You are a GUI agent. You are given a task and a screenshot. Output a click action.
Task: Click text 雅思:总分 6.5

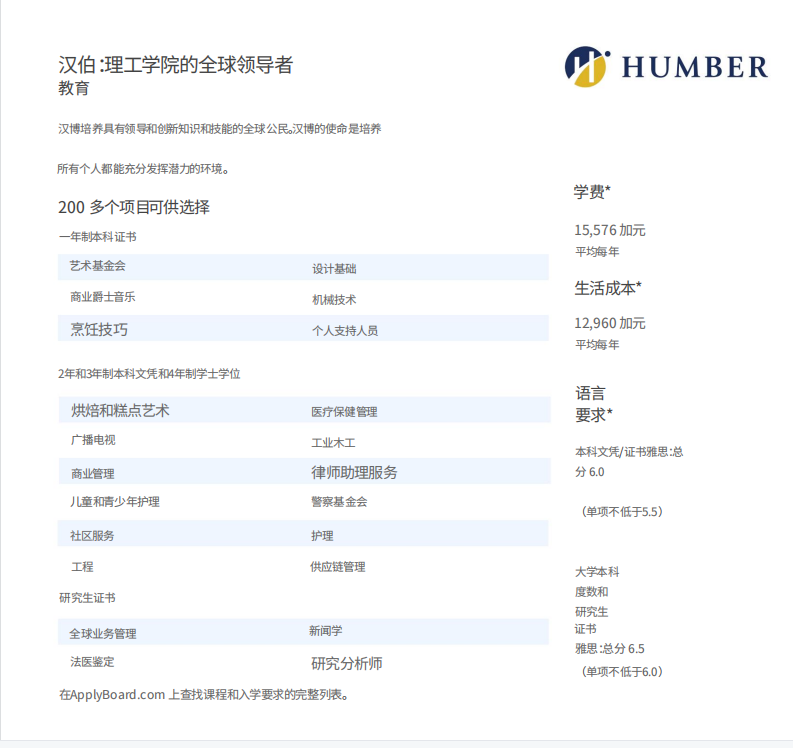(609, 648)
